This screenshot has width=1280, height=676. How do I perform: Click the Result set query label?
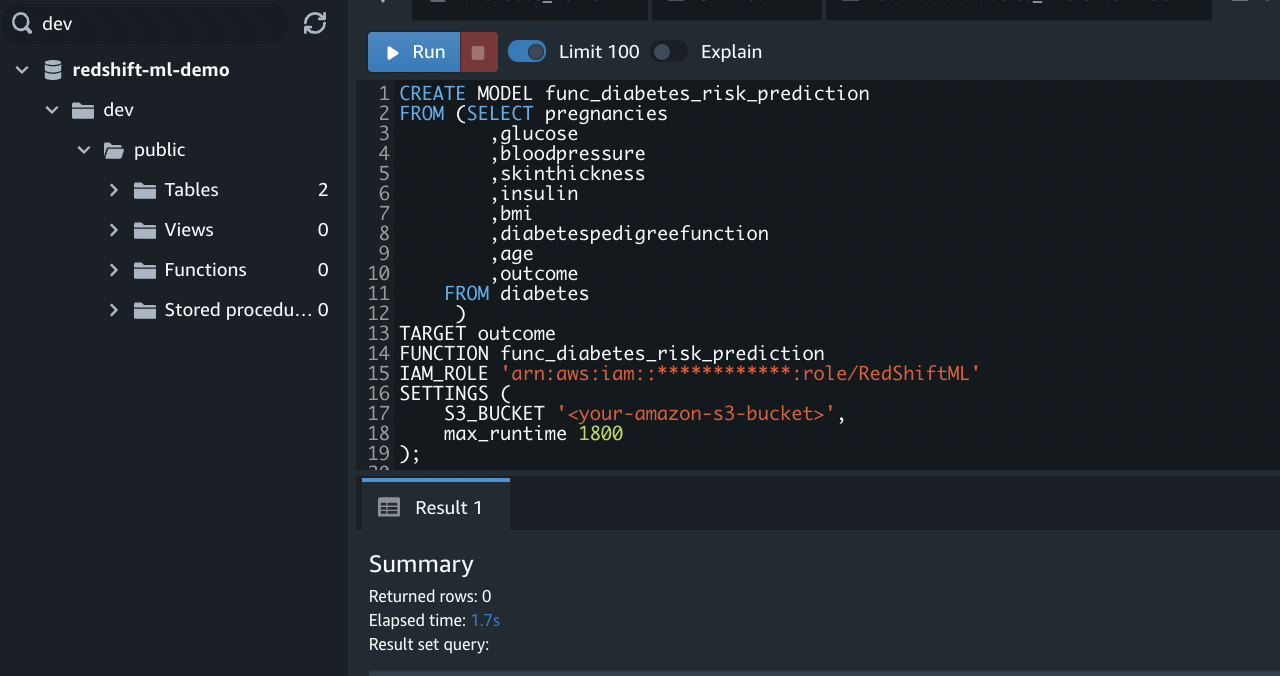point(429,644)
